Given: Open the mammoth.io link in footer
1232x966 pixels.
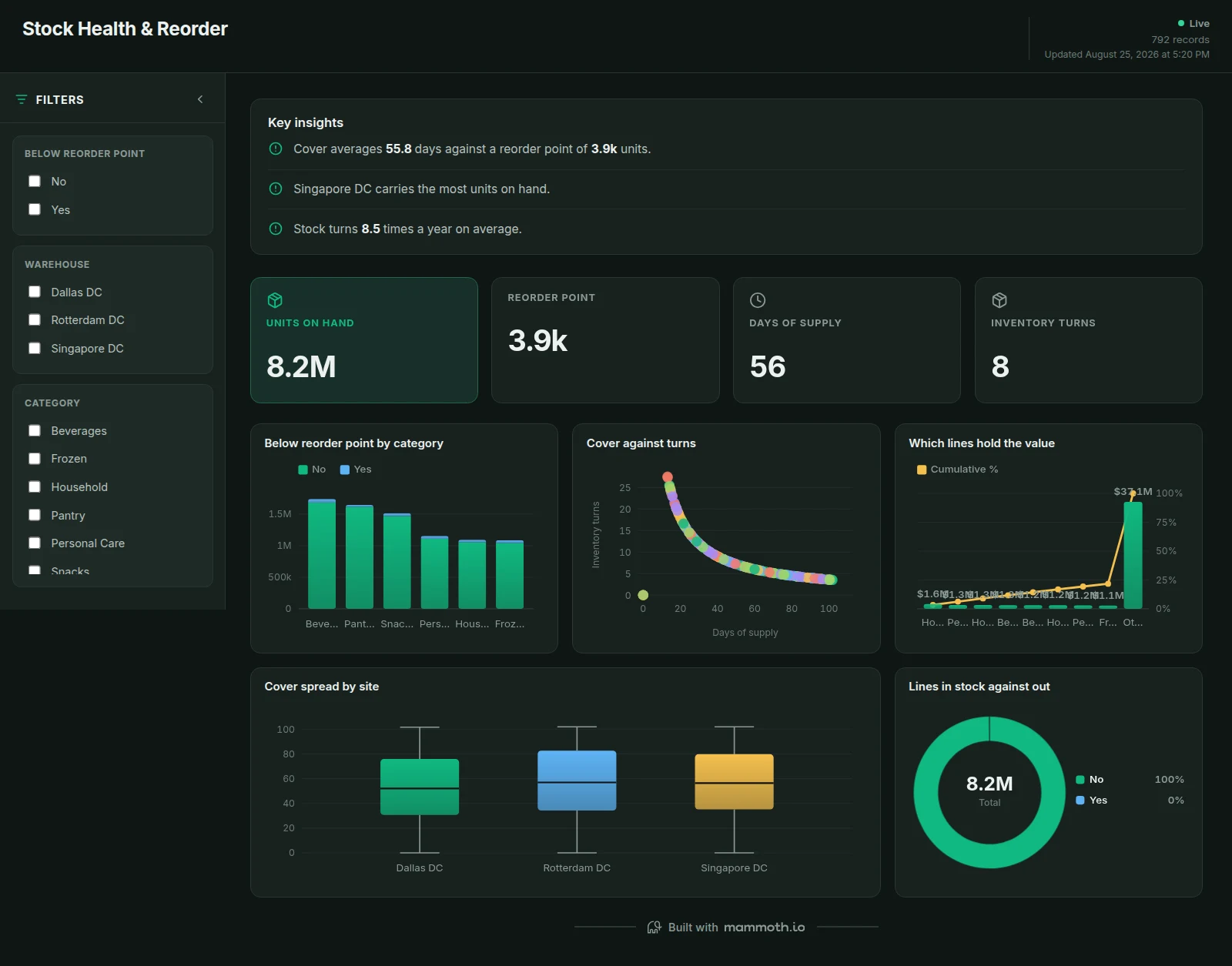Looking at the screenshot, I should 764,927.
